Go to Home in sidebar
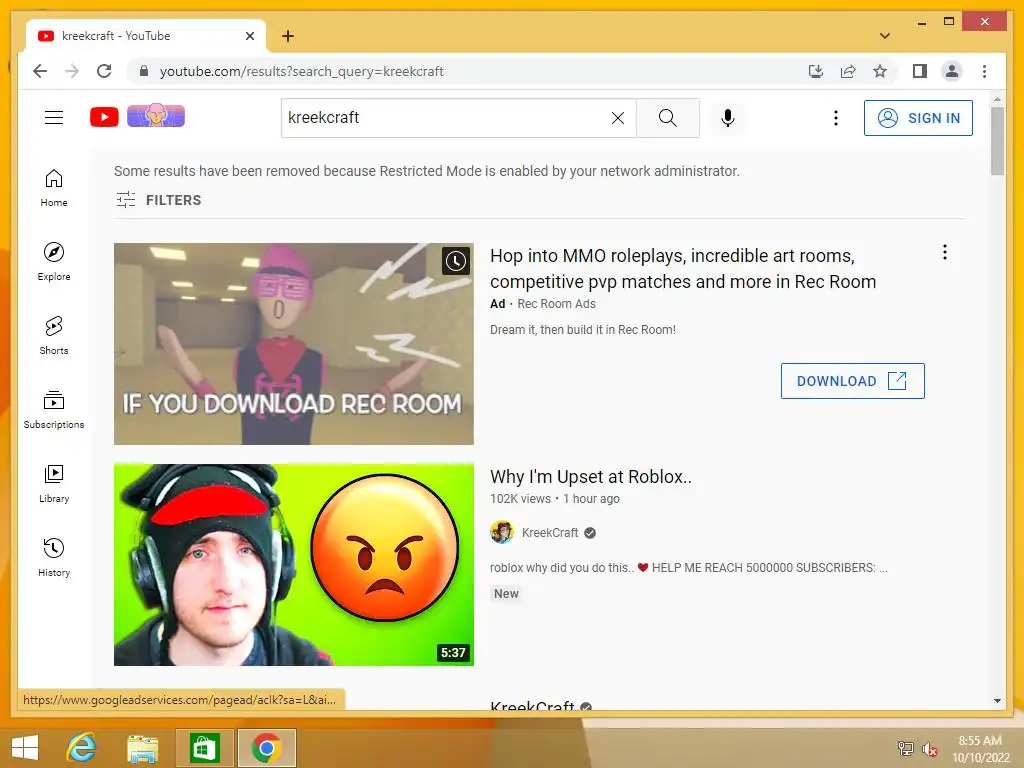Screen dimensions: 1024x768 pos(54,188)
